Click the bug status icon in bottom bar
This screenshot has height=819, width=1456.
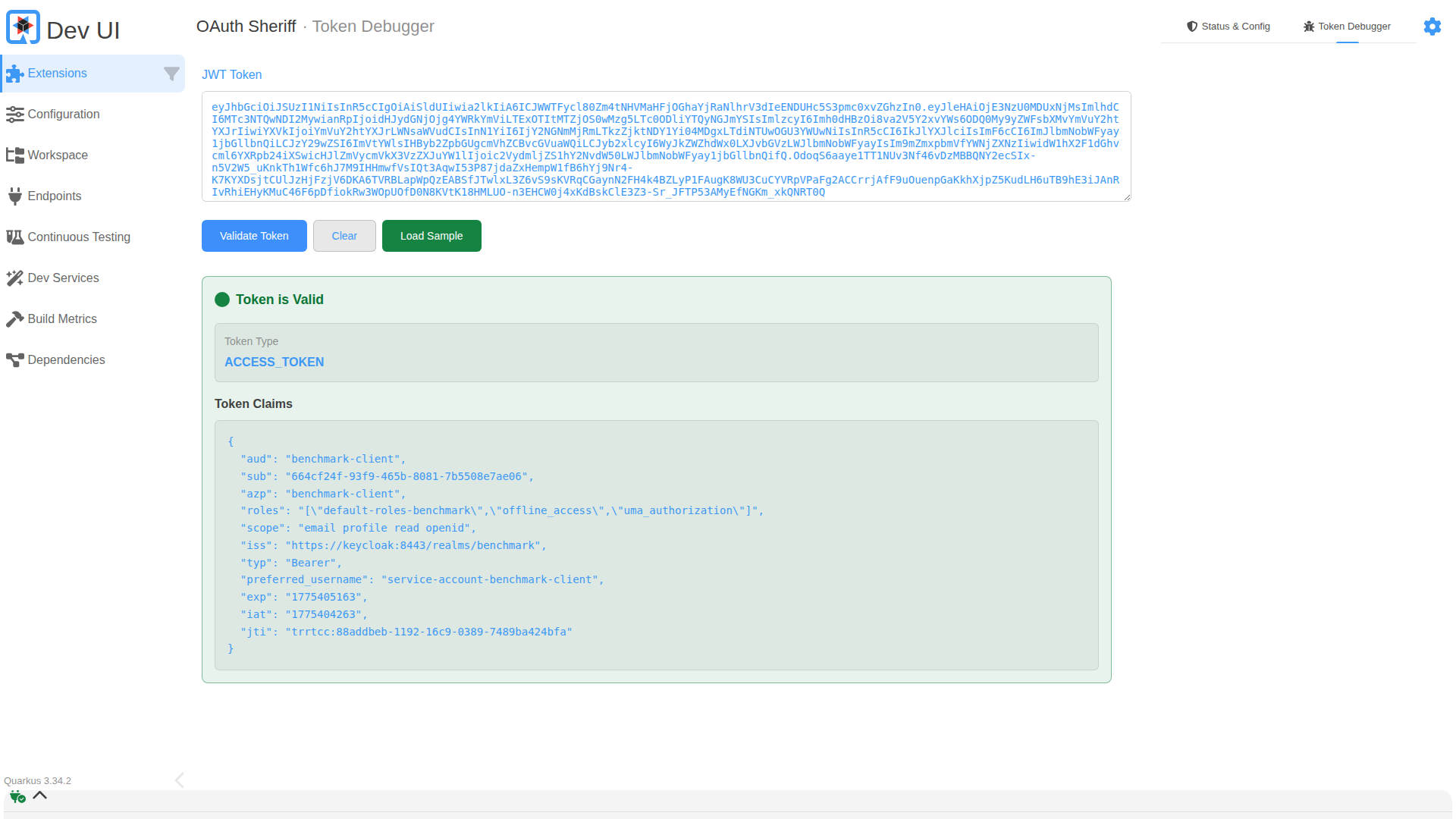click(x=17, y=796)
